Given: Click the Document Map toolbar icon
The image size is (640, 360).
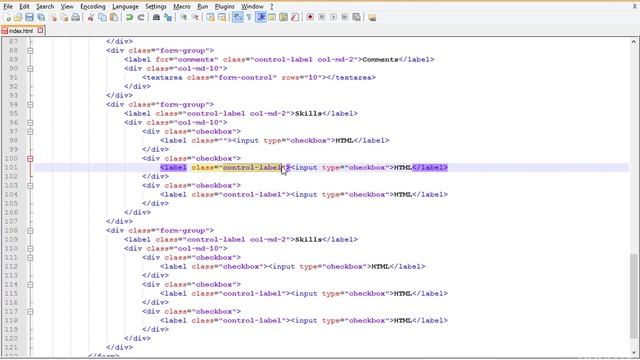Looking at the screenshot, I should coord(283,18).
